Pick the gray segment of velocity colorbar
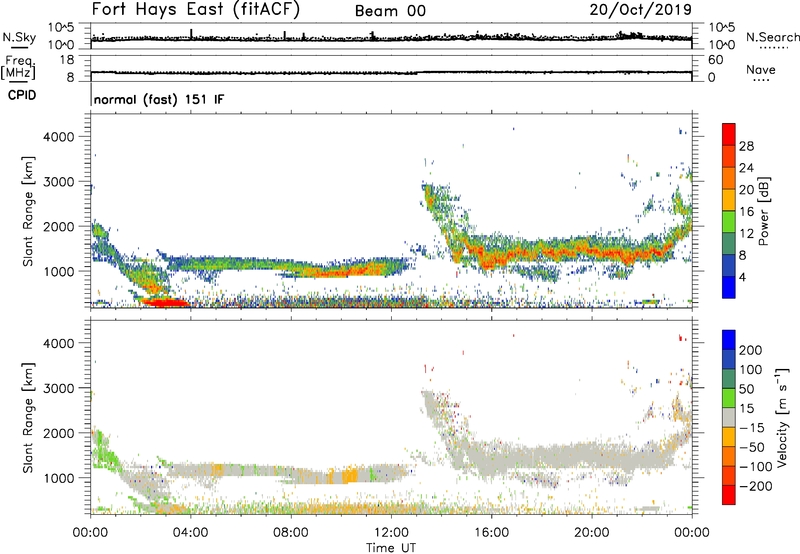800x554 pixels. click(x=729, y=417)
